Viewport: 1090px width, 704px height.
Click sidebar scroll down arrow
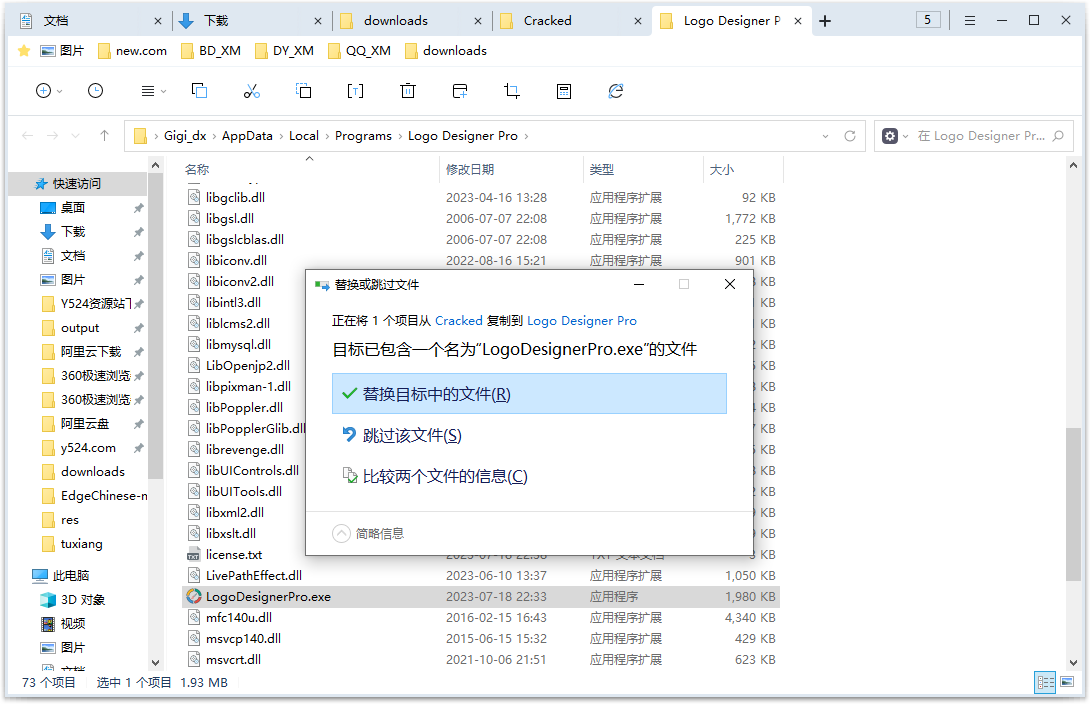tap(155, 663)
